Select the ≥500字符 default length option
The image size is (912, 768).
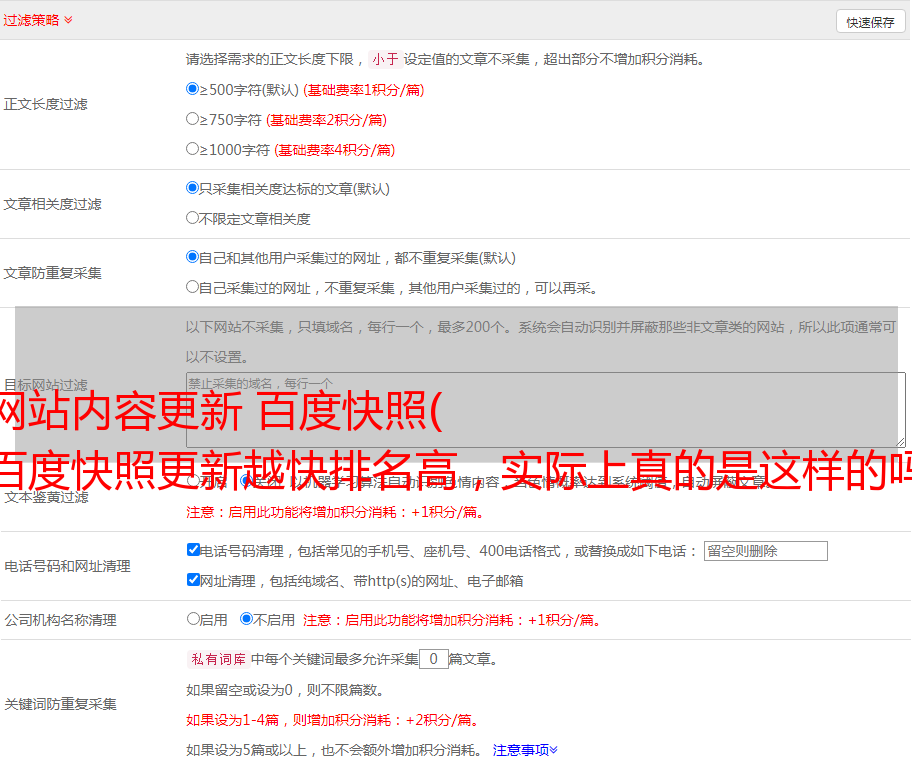pos(193,89)
